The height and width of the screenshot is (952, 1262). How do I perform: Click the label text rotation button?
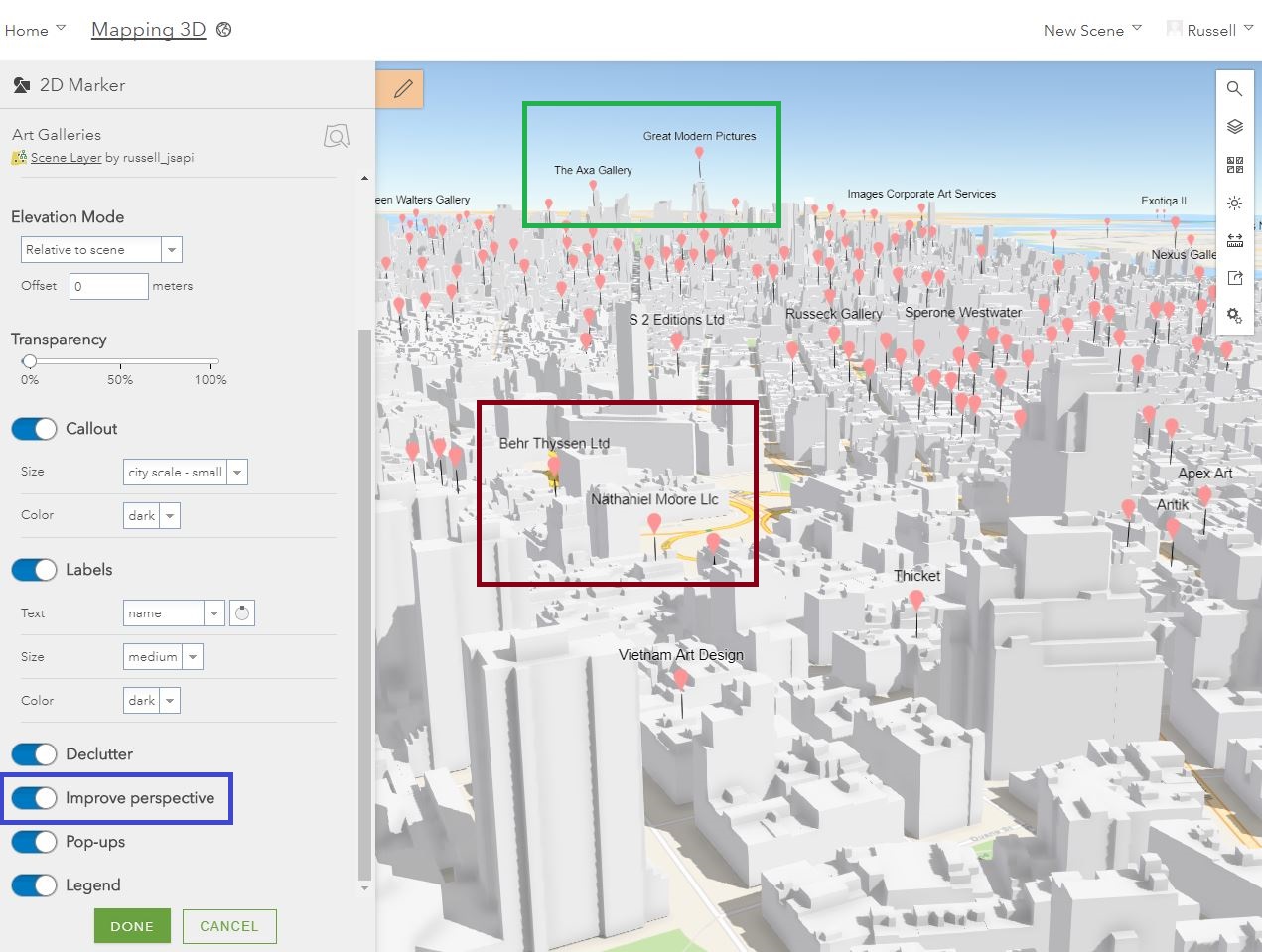tap(242, 613)
